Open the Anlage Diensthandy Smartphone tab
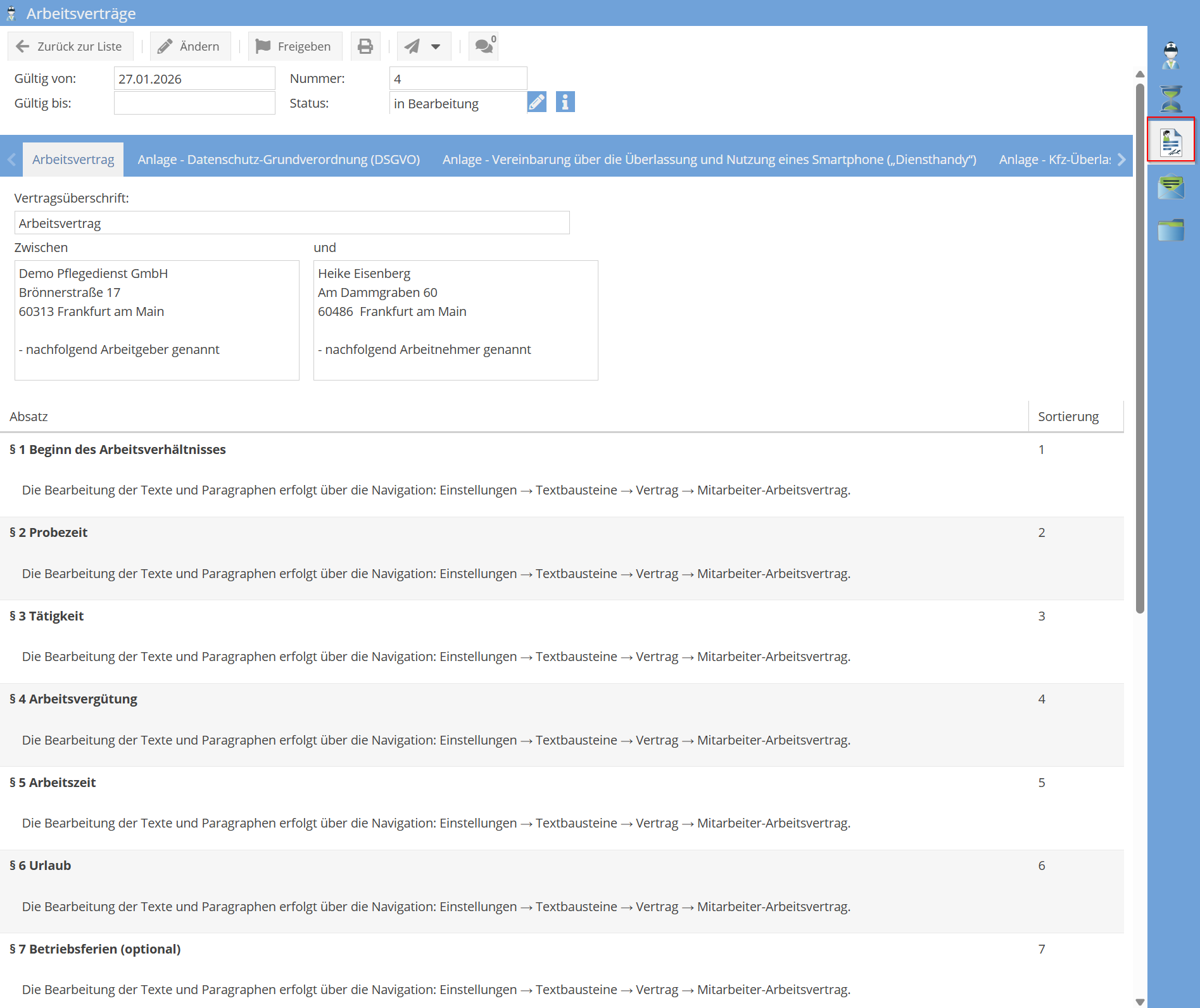The height and width of the screenshot is (1008, 1200). pyautogui.click(x=709, y=160)
